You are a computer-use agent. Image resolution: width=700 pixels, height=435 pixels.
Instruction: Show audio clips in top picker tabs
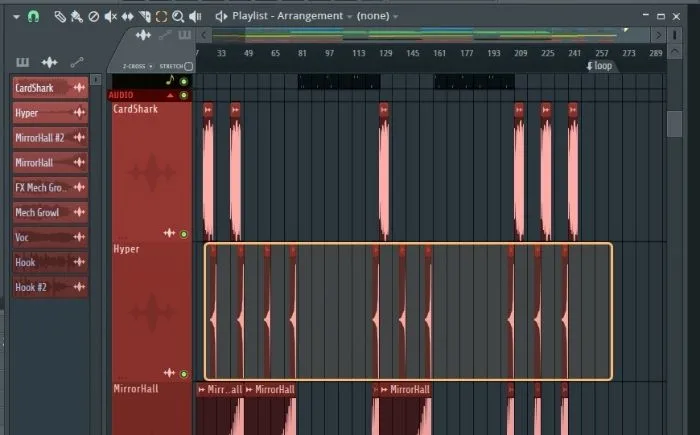click(143, 35)
